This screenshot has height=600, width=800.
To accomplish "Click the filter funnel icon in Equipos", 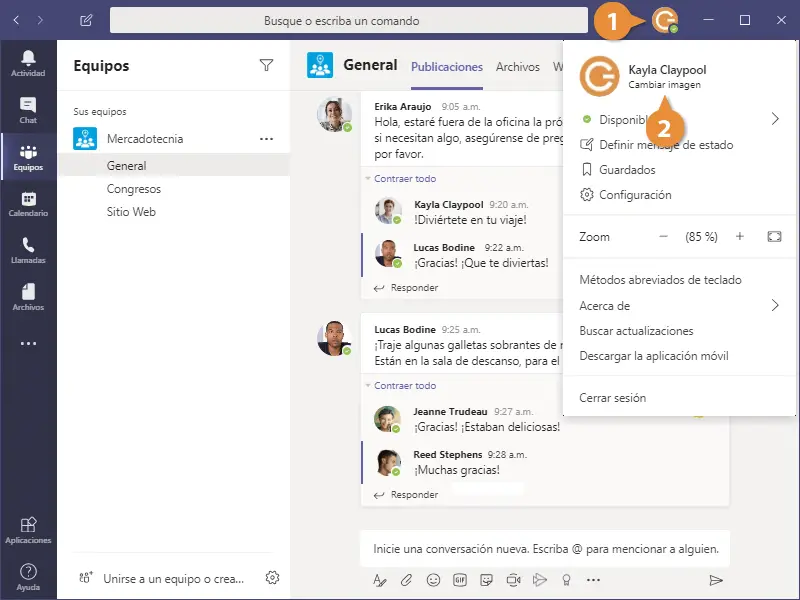I will 266,65.
